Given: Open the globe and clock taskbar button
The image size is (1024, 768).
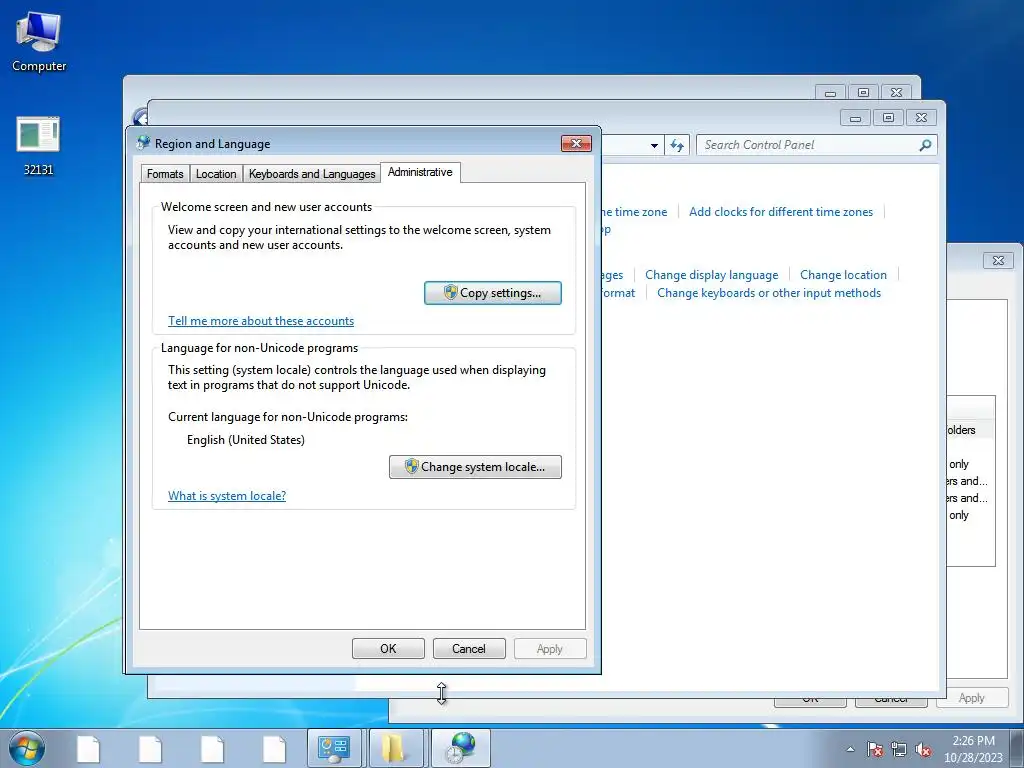Looking at the screenshot, I should pos(460,748).
